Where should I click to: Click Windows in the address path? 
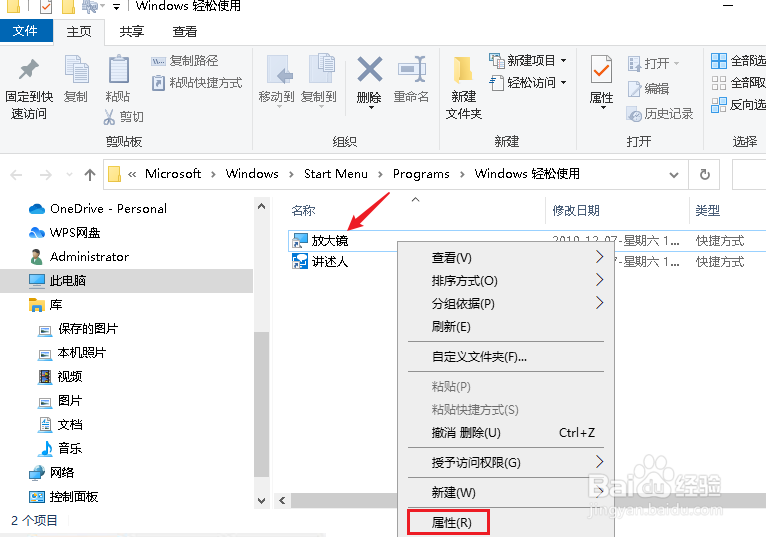pyautogui.click(x=252, y=174)
